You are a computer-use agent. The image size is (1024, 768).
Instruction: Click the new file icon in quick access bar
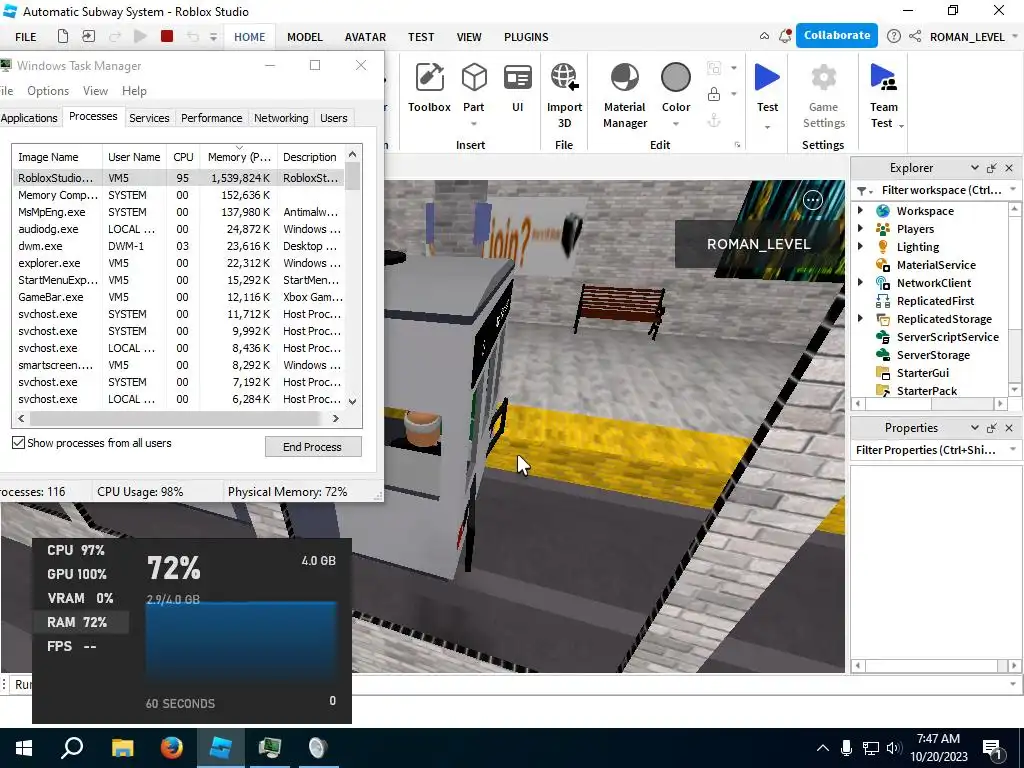pyautogui.click(x=63, y=37)
